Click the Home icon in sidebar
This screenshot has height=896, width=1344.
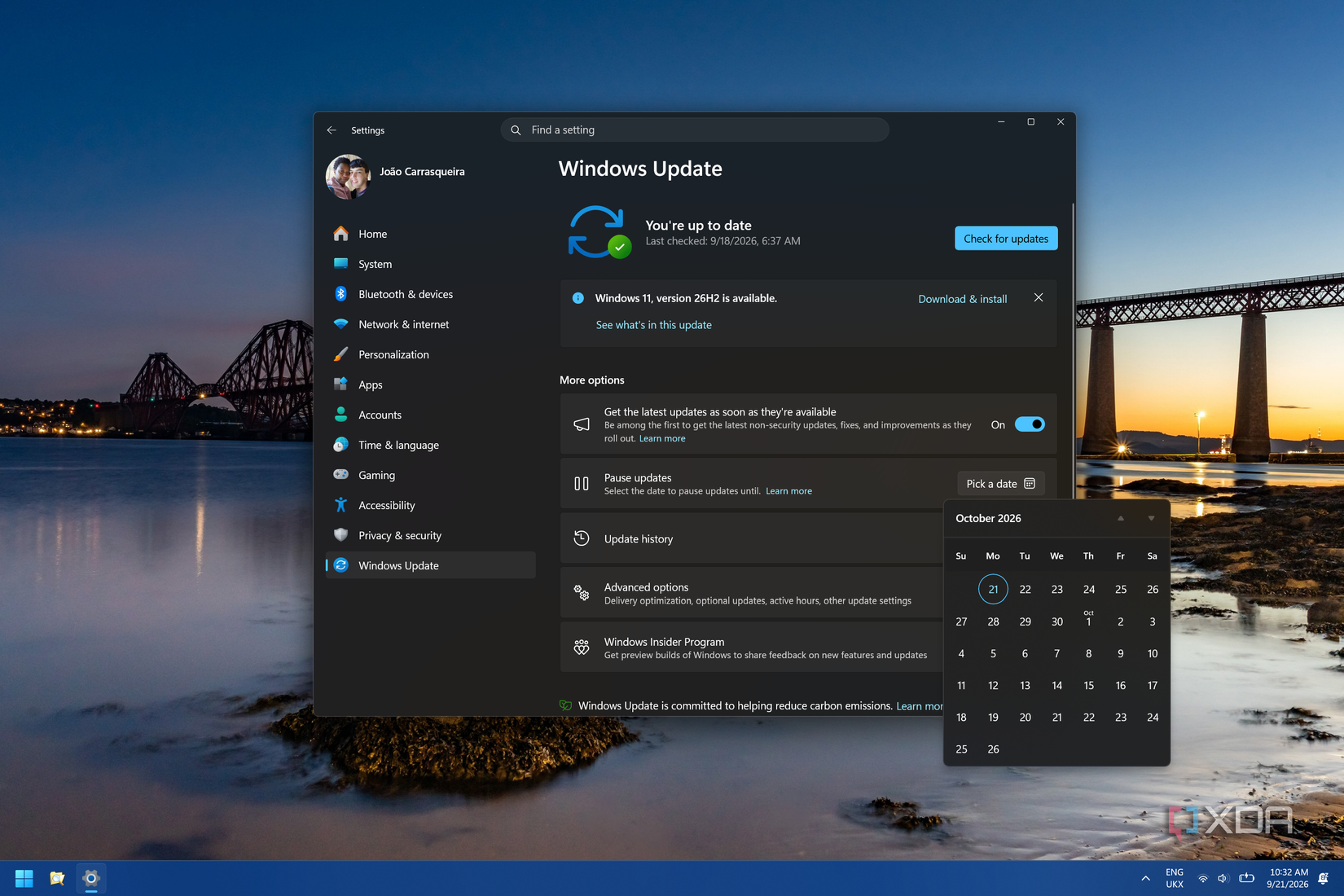point(341,234)
